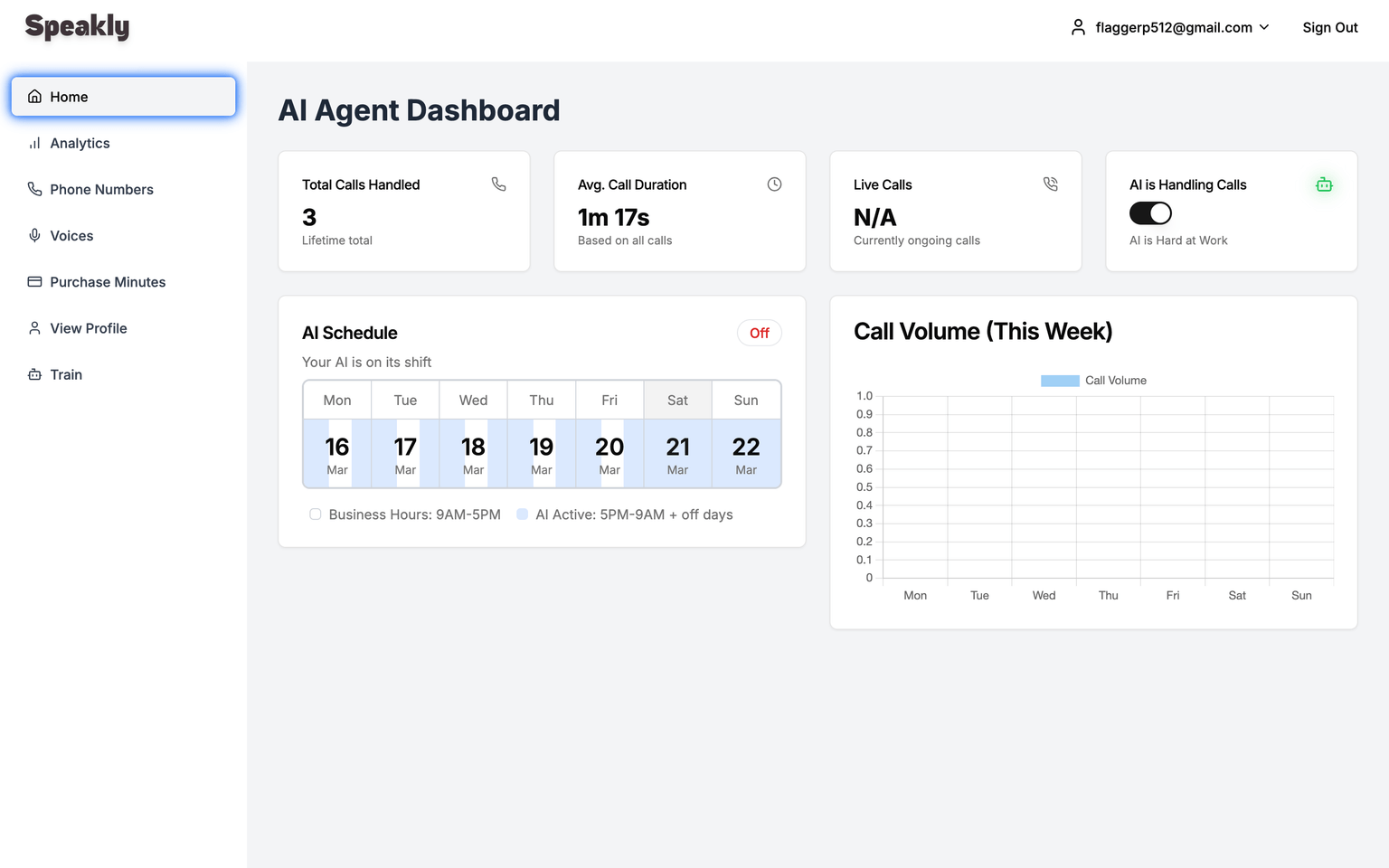Click the Analytics bar chart icon
Image resolution: width=1389 pixels, height=868 pixels.
click(x=34, y=143)
